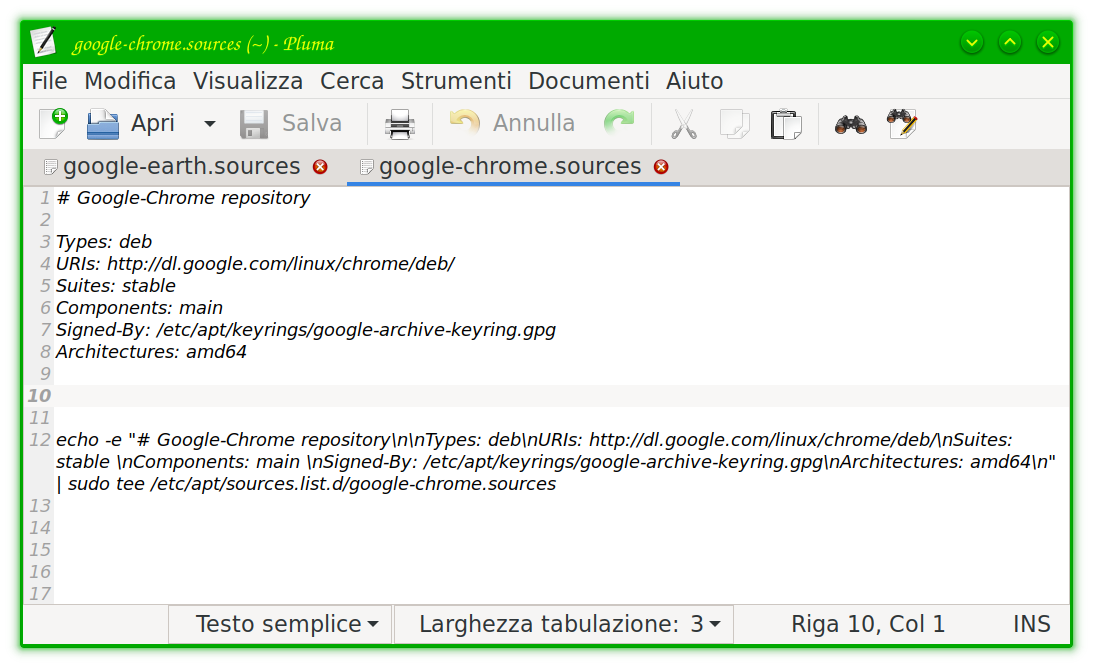Open the Modifica menu

pyautogui.click(x=130, y=81)
